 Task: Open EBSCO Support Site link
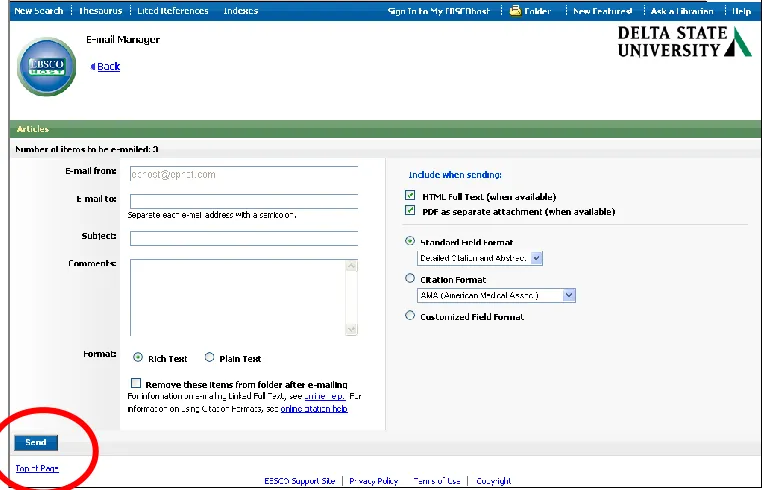tap(300, 481)
